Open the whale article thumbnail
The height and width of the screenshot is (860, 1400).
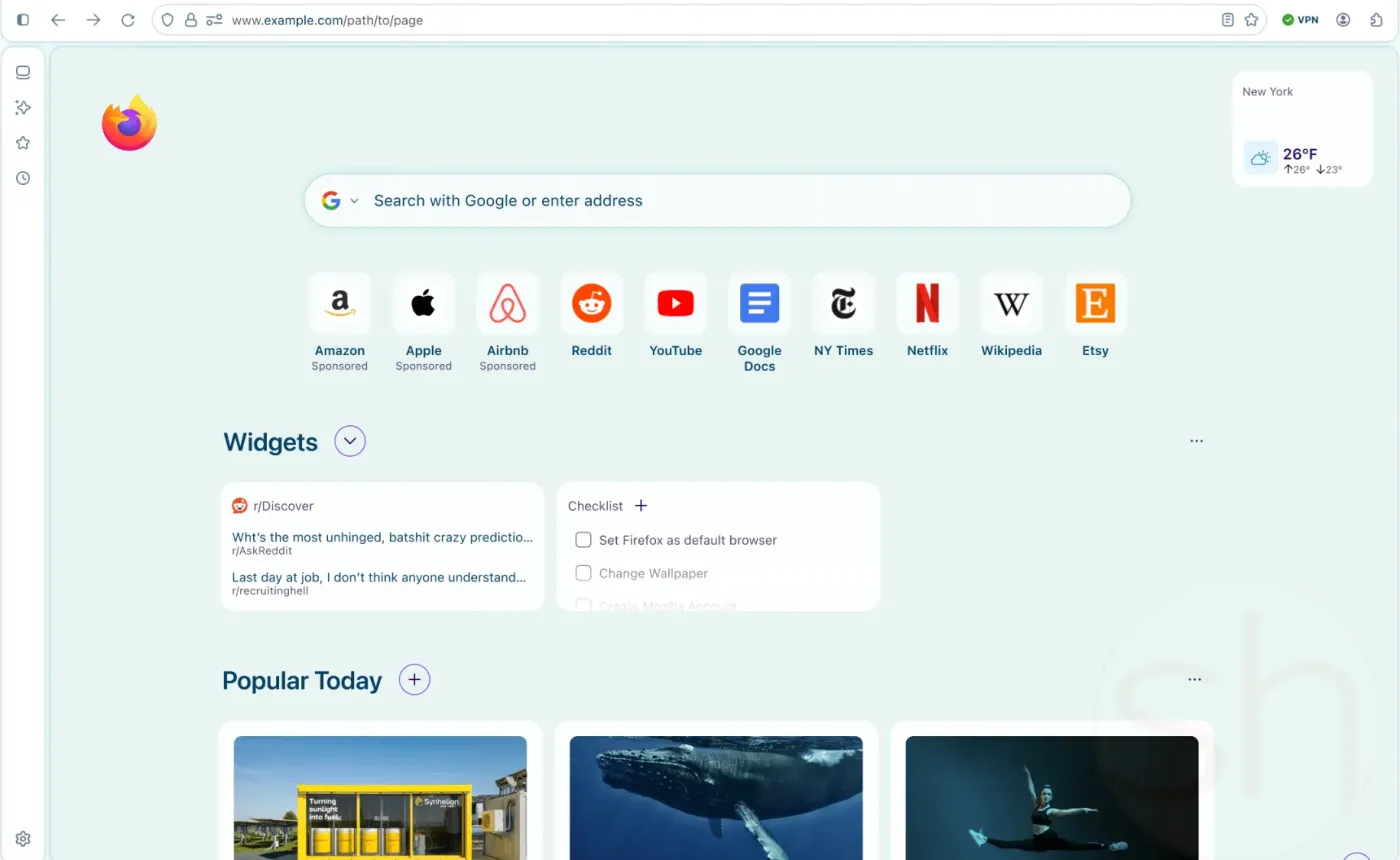pyautogui.click(x=716, y=798)
